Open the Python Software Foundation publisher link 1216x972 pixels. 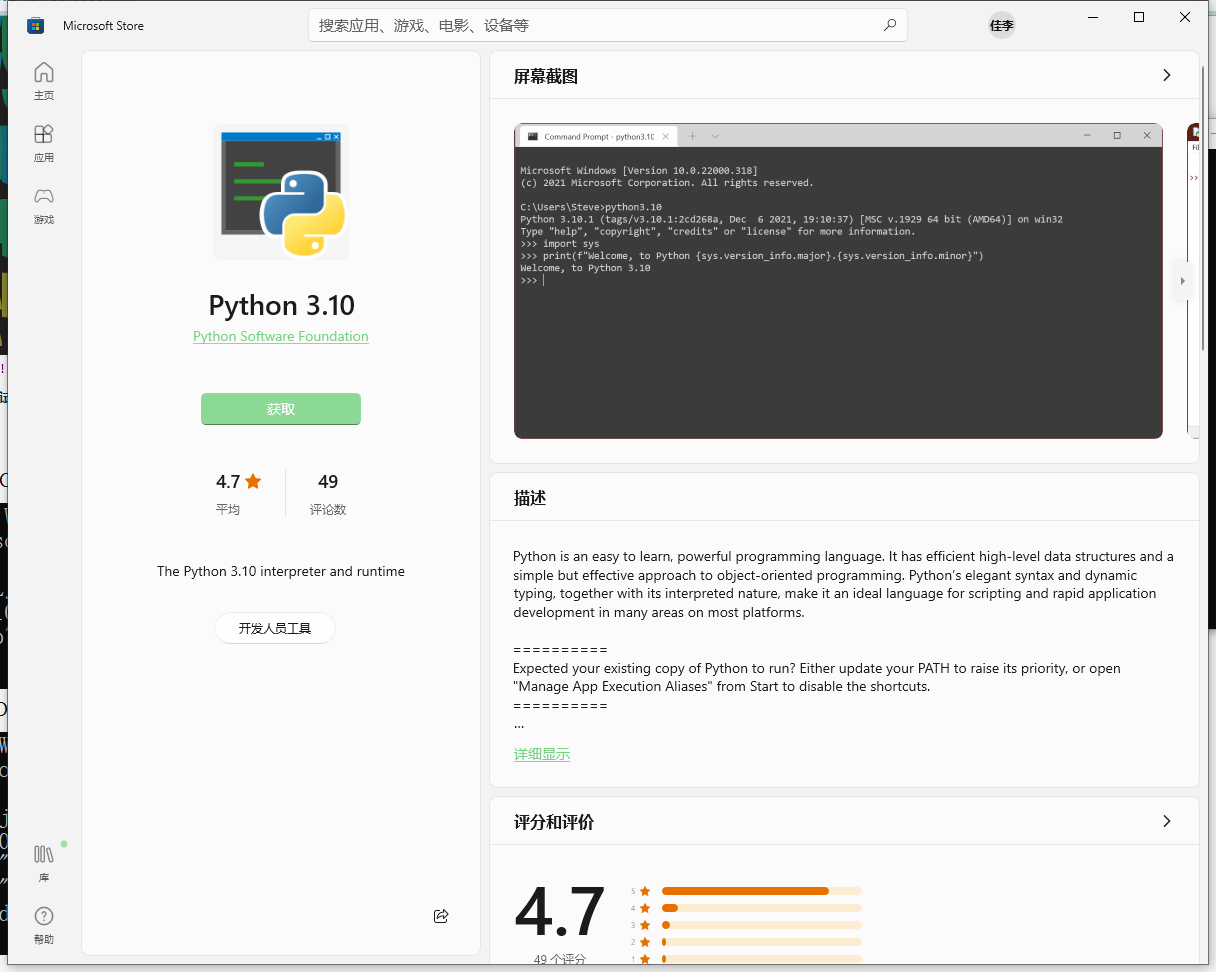[281, 336]
